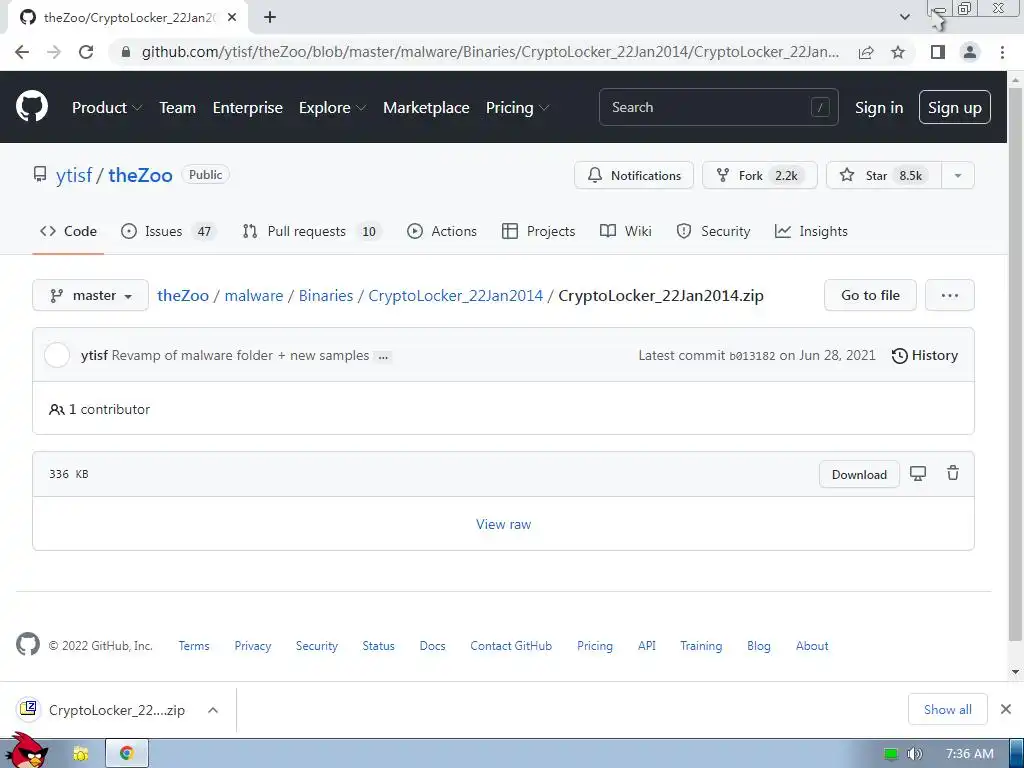Open the Terms footer link
Image resolution: width=1024 pixels, height=768 pixels.
click(x=194, y=646)
